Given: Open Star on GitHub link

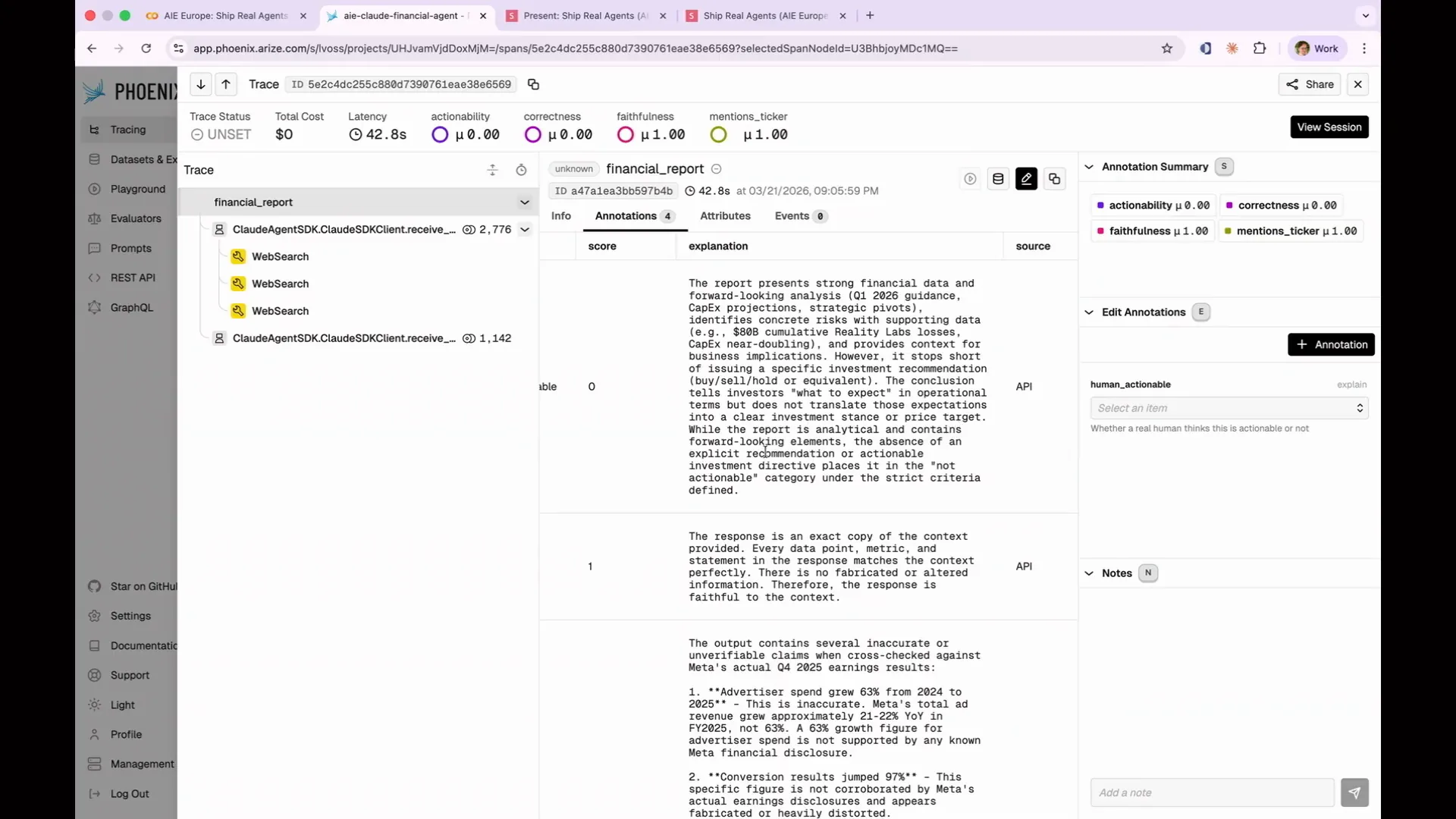Looking at the screenshot, I should [133, 586].
